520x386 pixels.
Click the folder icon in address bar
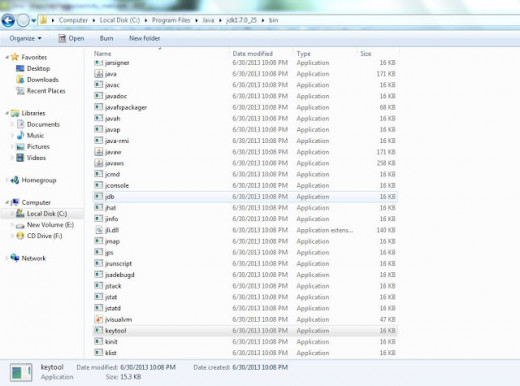[x=43, y=20]
